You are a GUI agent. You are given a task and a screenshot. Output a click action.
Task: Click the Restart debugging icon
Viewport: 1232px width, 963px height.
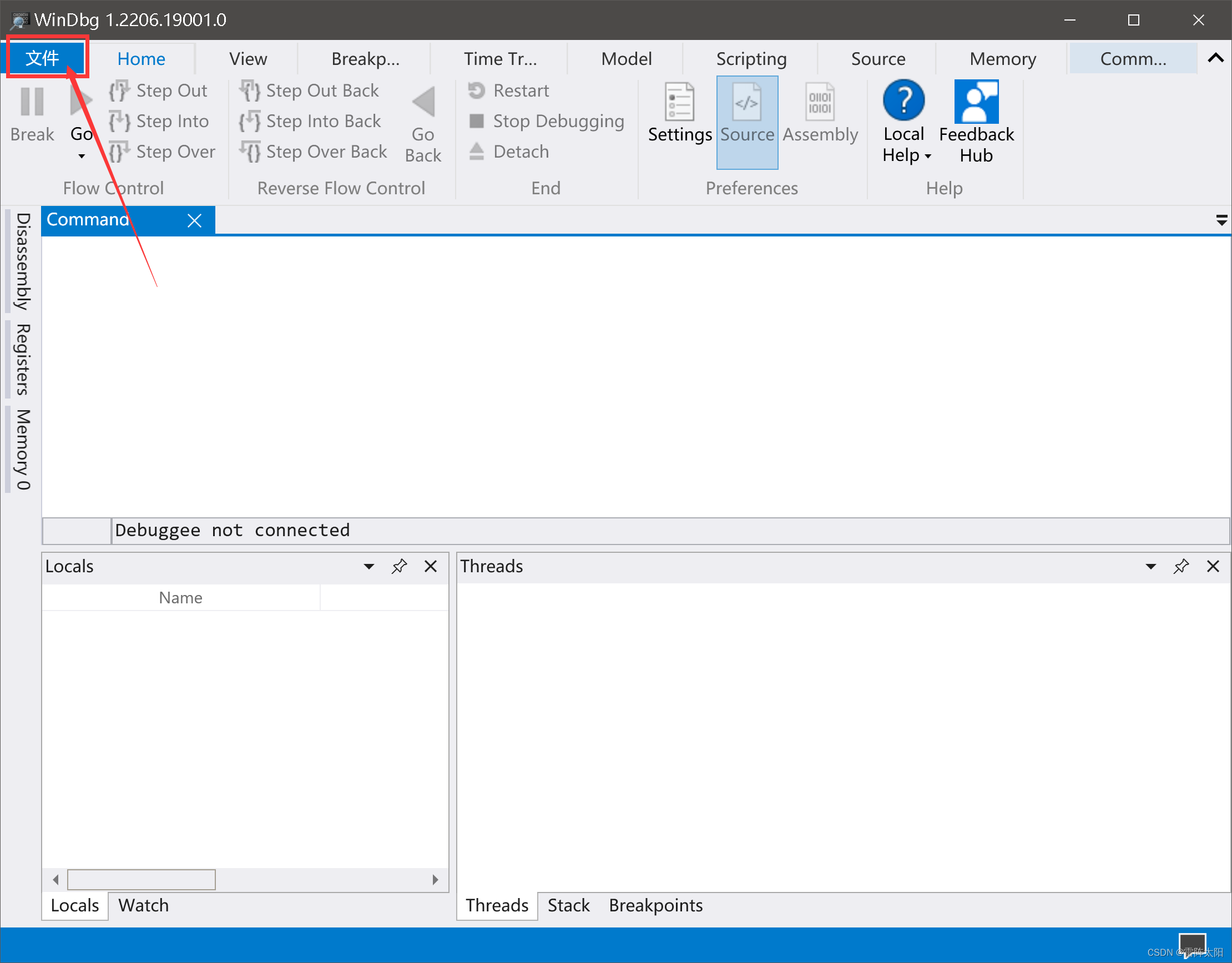[477, 90]
